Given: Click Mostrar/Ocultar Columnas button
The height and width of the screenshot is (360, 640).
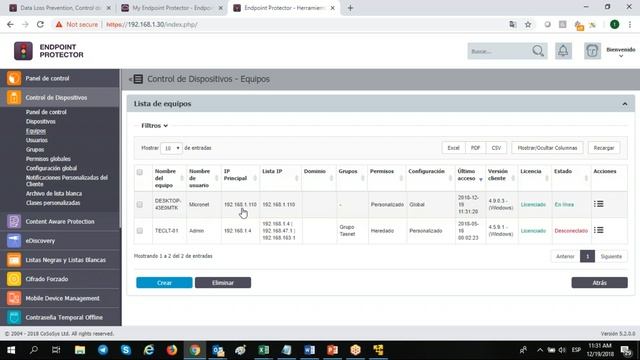Looking at the screenshot, I should pyautogui.click(x=547, y=148).
